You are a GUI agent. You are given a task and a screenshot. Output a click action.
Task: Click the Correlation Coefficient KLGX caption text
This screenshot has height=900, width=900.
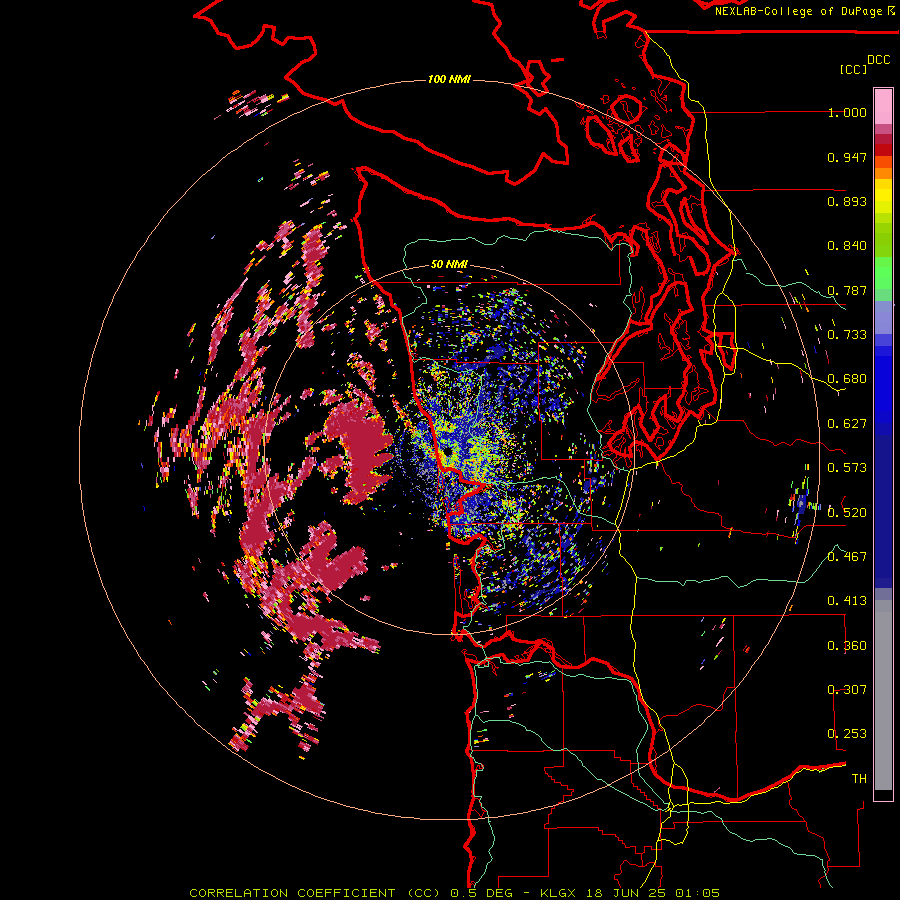point(454,893)
